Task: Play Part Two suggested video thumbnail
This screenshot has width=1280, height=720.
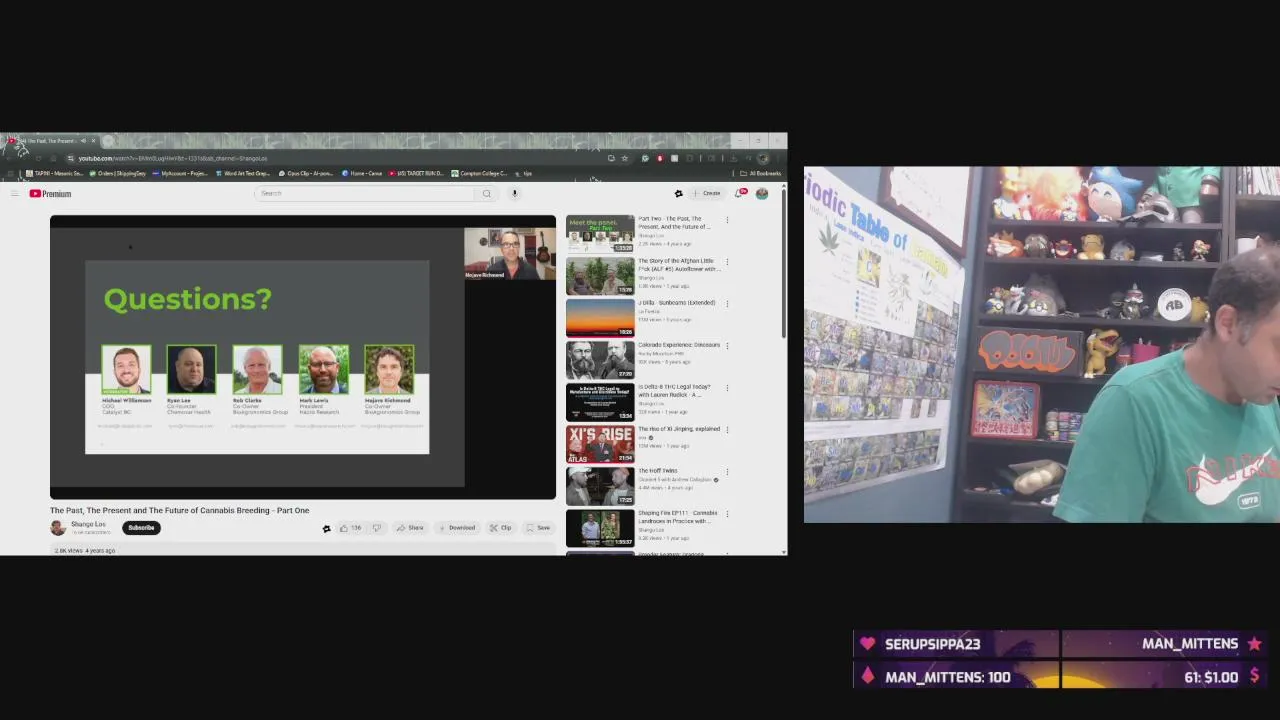Action: 600,234
